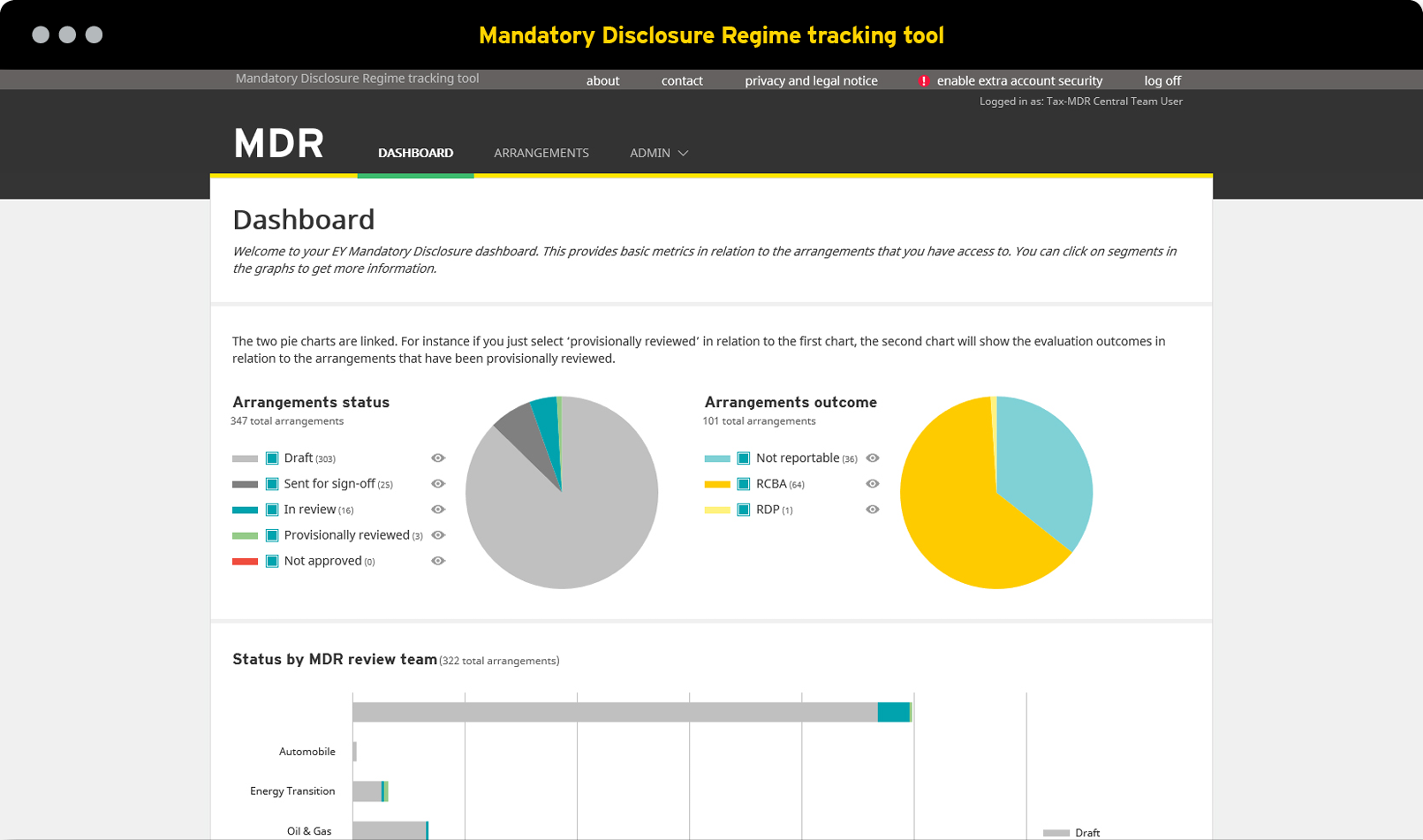This screenshot has width=1423, height=840.
Task: Toggle the eye icon for RDP outcome
Action: 873,509
